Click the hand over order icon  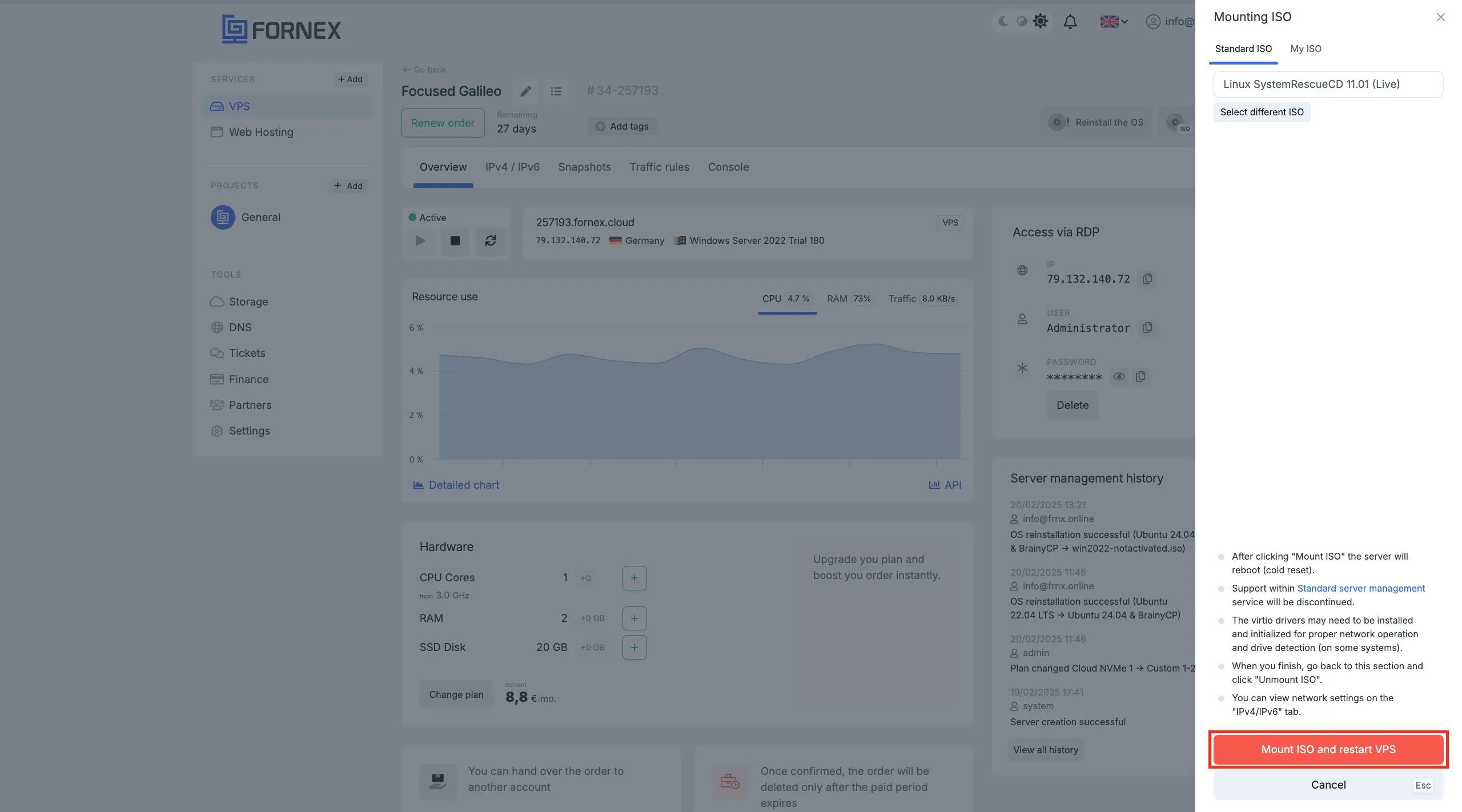[438, 781]
